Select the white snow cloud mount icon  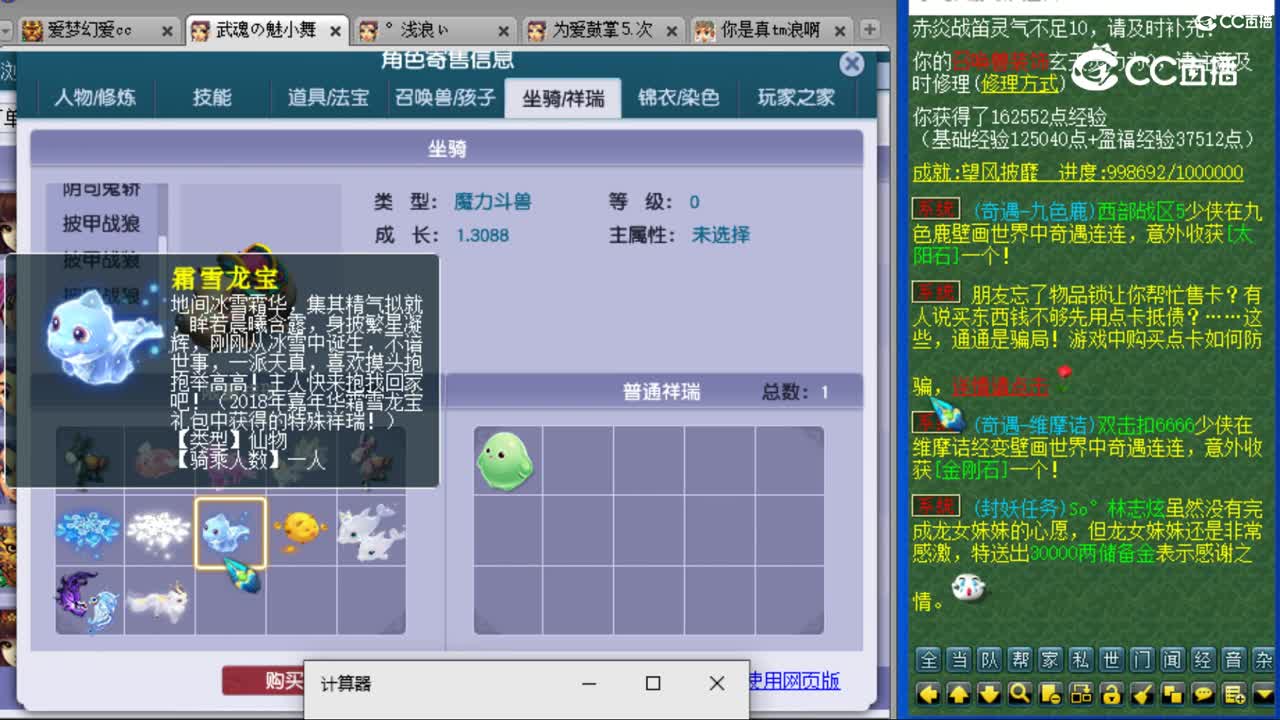pos(159,531)
